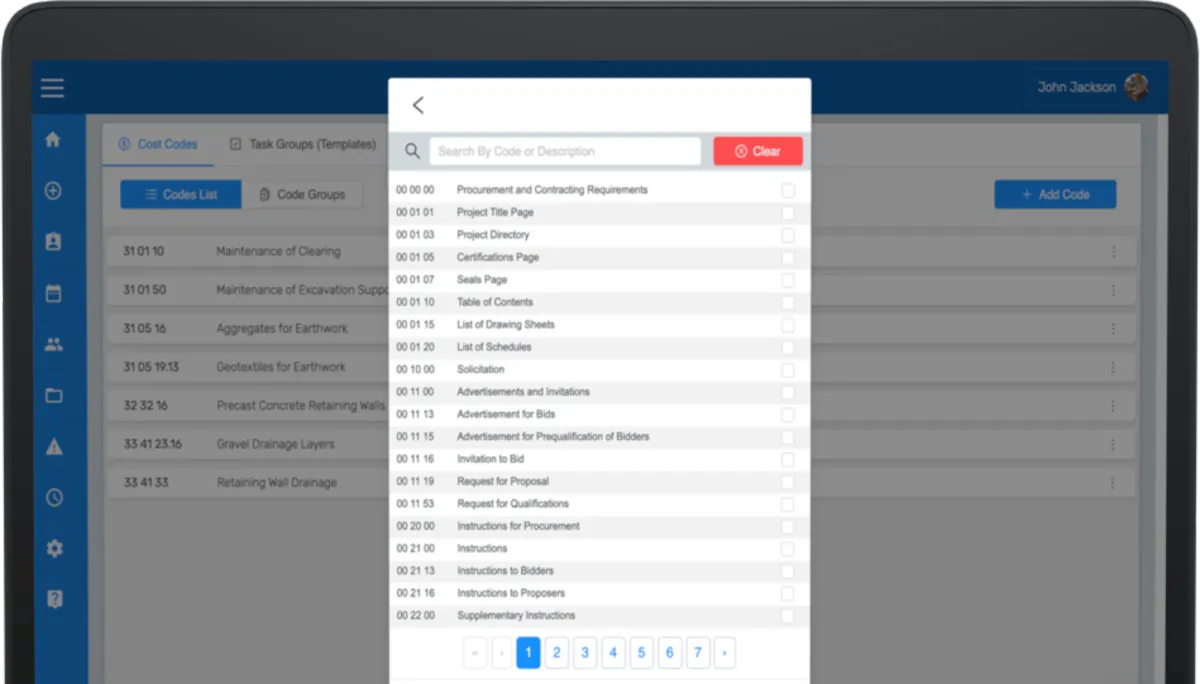Select the Advertisement for Bids row text
The height and width of the screenshot is (684, 1200).
pyautogui.click(x=506, y=414)
